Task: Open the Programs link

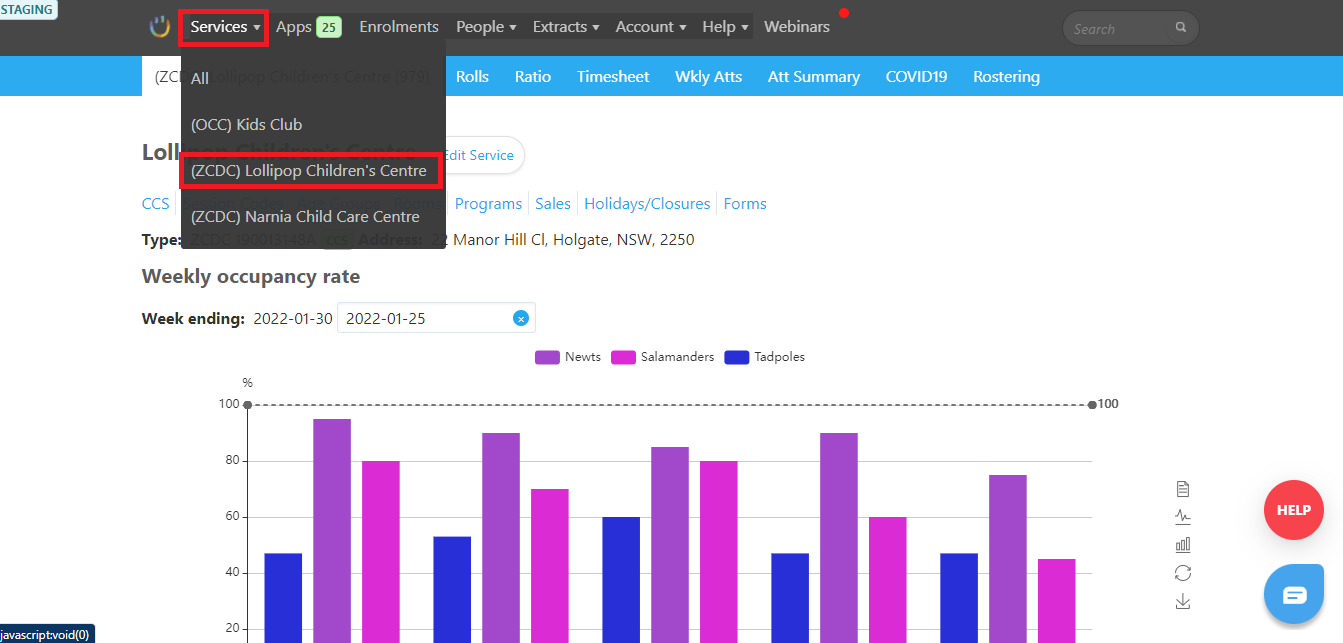Action: click(x=488, y=204)
